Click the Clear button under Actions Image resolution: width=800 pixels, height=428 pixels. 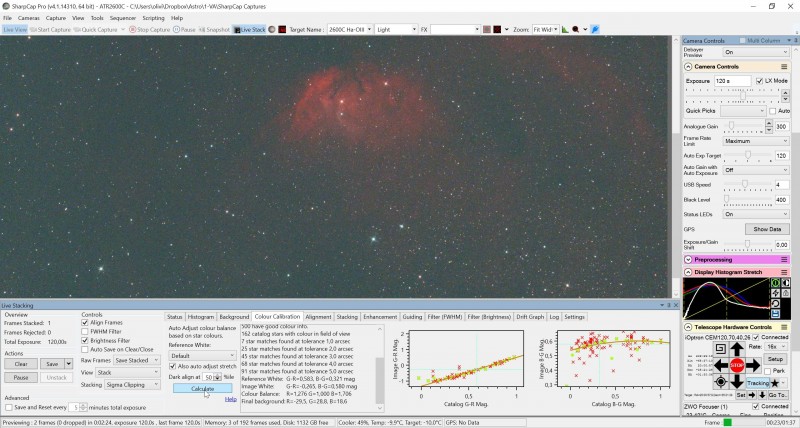point(21,364)
